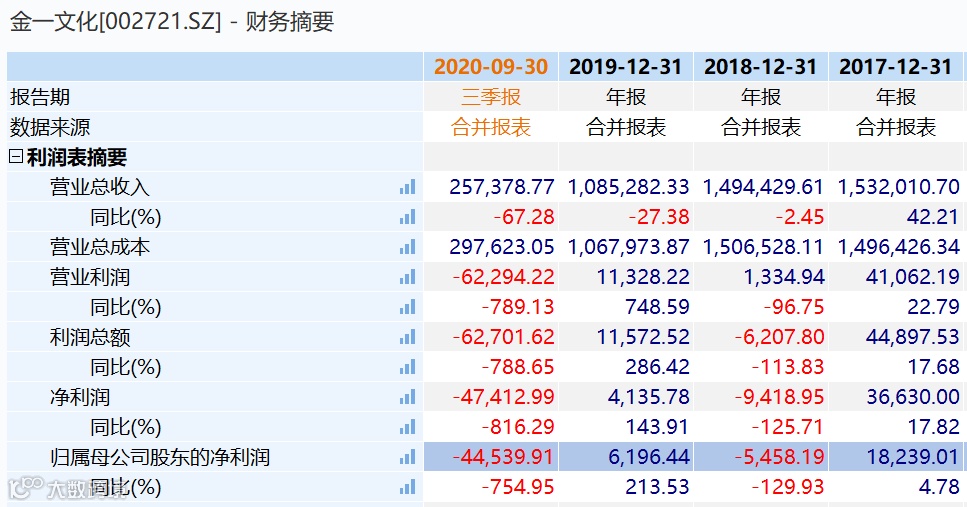Open chart icon for 营业总成本 row
The width and height of the screenshot is (967, 507).
407,247
